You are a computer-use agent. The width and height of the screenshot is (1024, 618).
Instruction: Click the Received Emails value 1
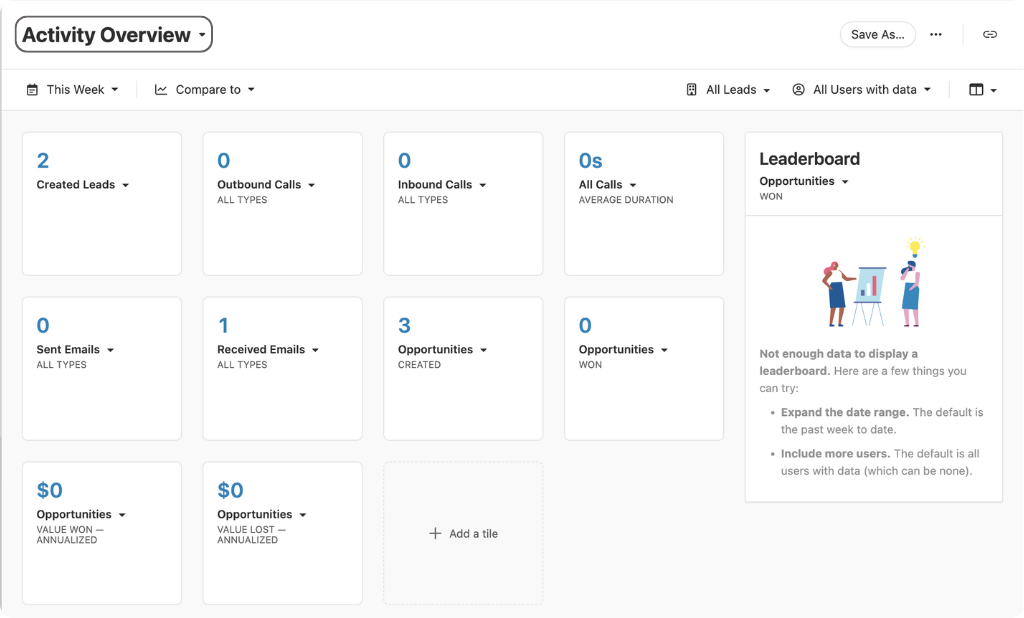[x=223, y=325]
